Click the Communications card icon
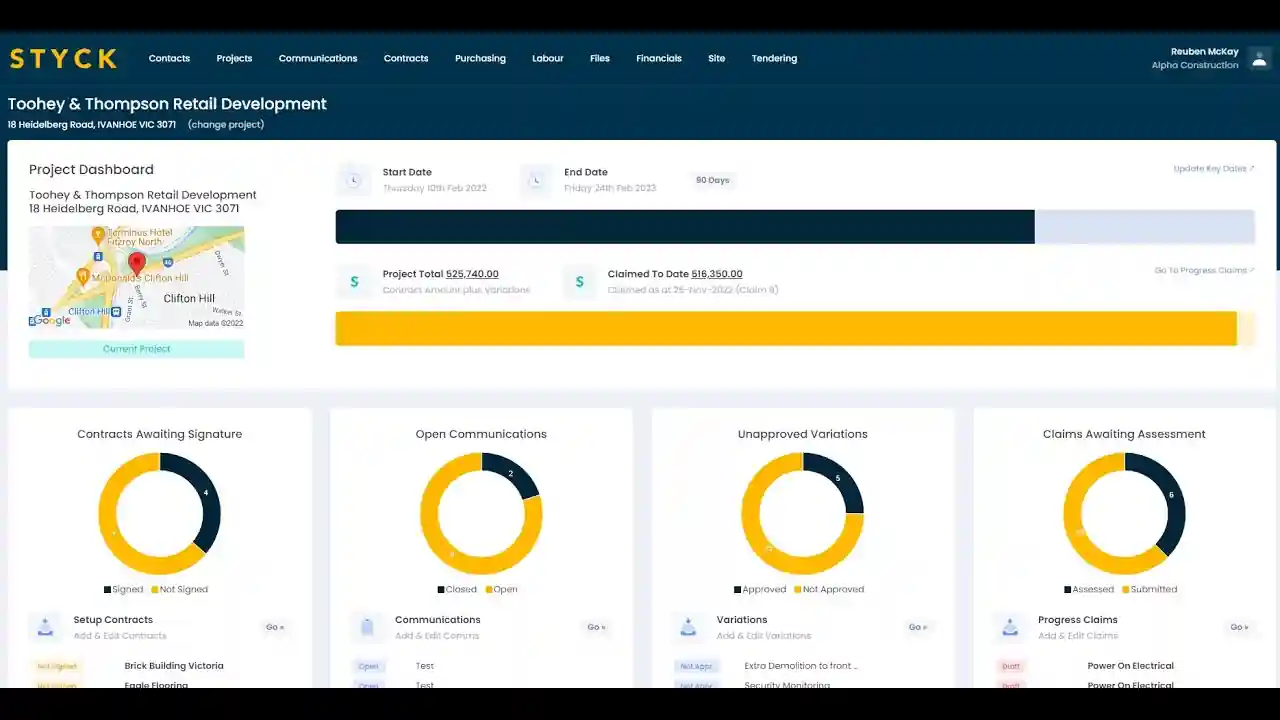1280x720 pixels. coord(367,627)
